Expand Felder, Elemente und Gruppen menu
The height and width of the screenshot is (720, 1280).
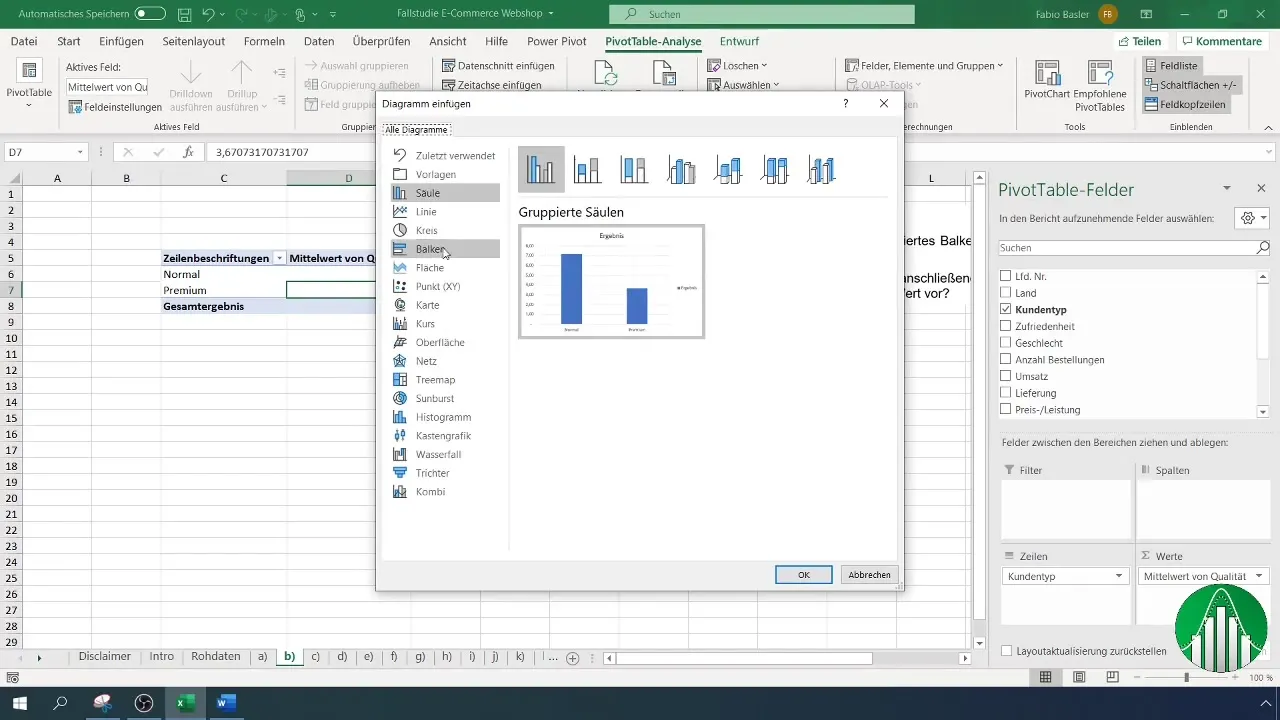[924, 66]
